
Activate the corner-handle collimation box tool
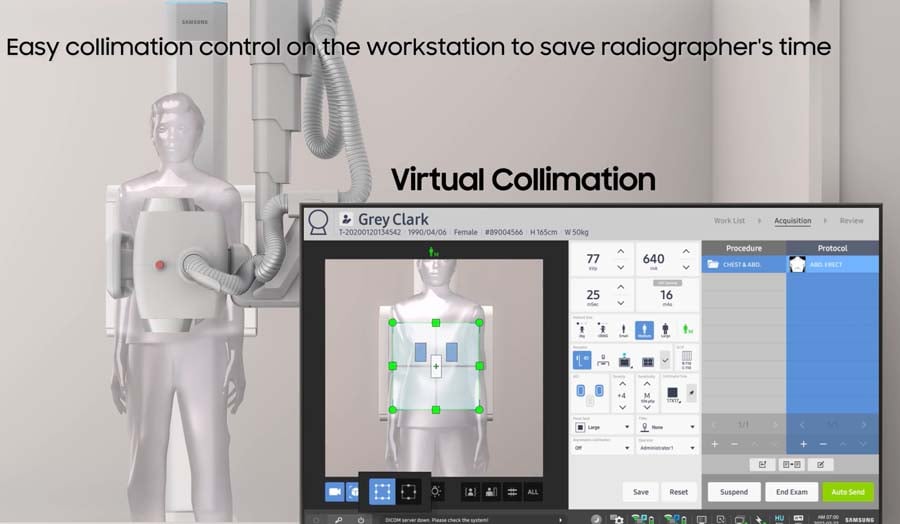(x=382, y=492)
